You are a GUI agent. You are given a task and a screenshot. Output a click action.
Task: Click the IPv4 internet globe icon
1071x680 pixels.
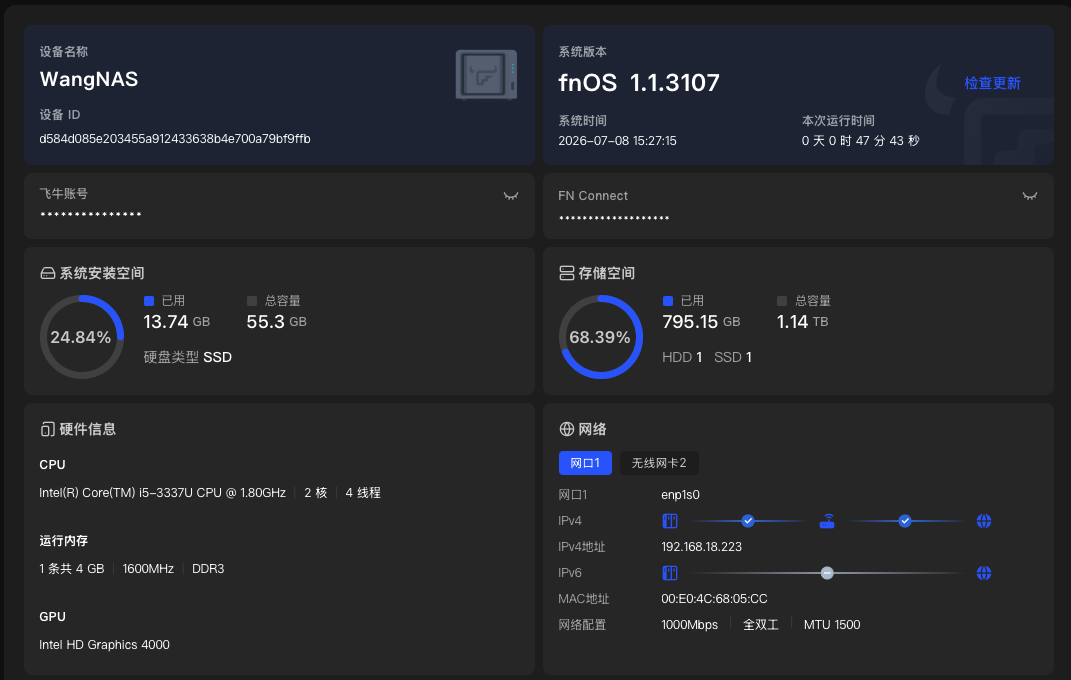(x=984, y=521)
